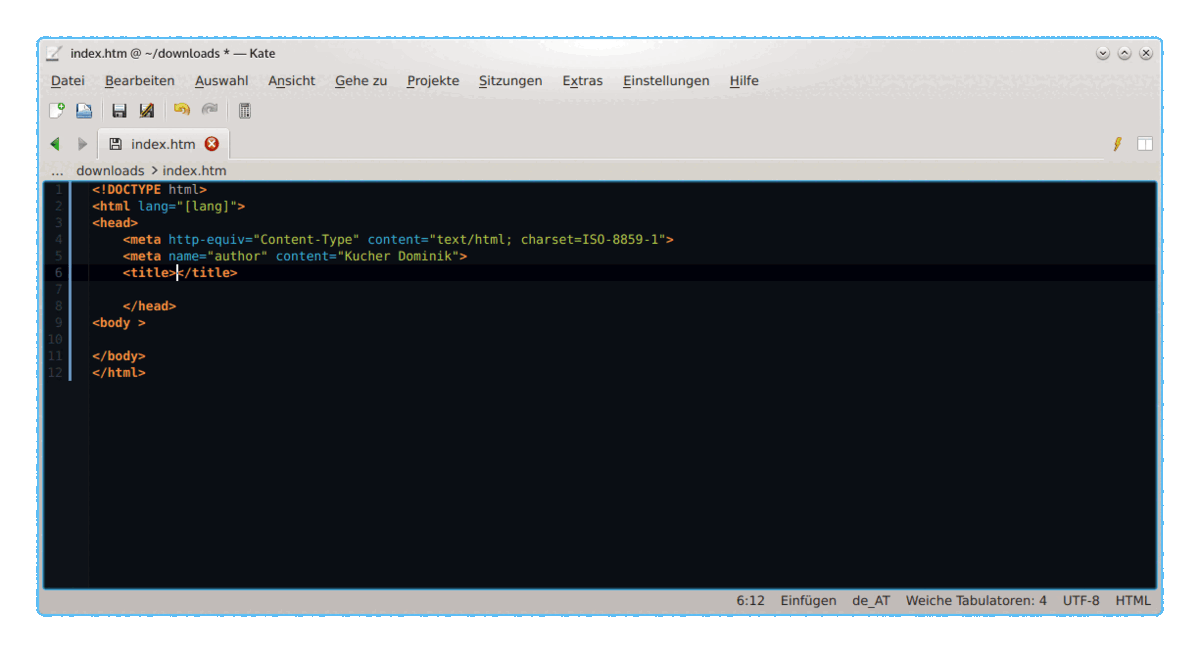Open the Bearbeiten menu
Screen dimensions: 1200x653
pyautogui.click(x=140, y=81)
